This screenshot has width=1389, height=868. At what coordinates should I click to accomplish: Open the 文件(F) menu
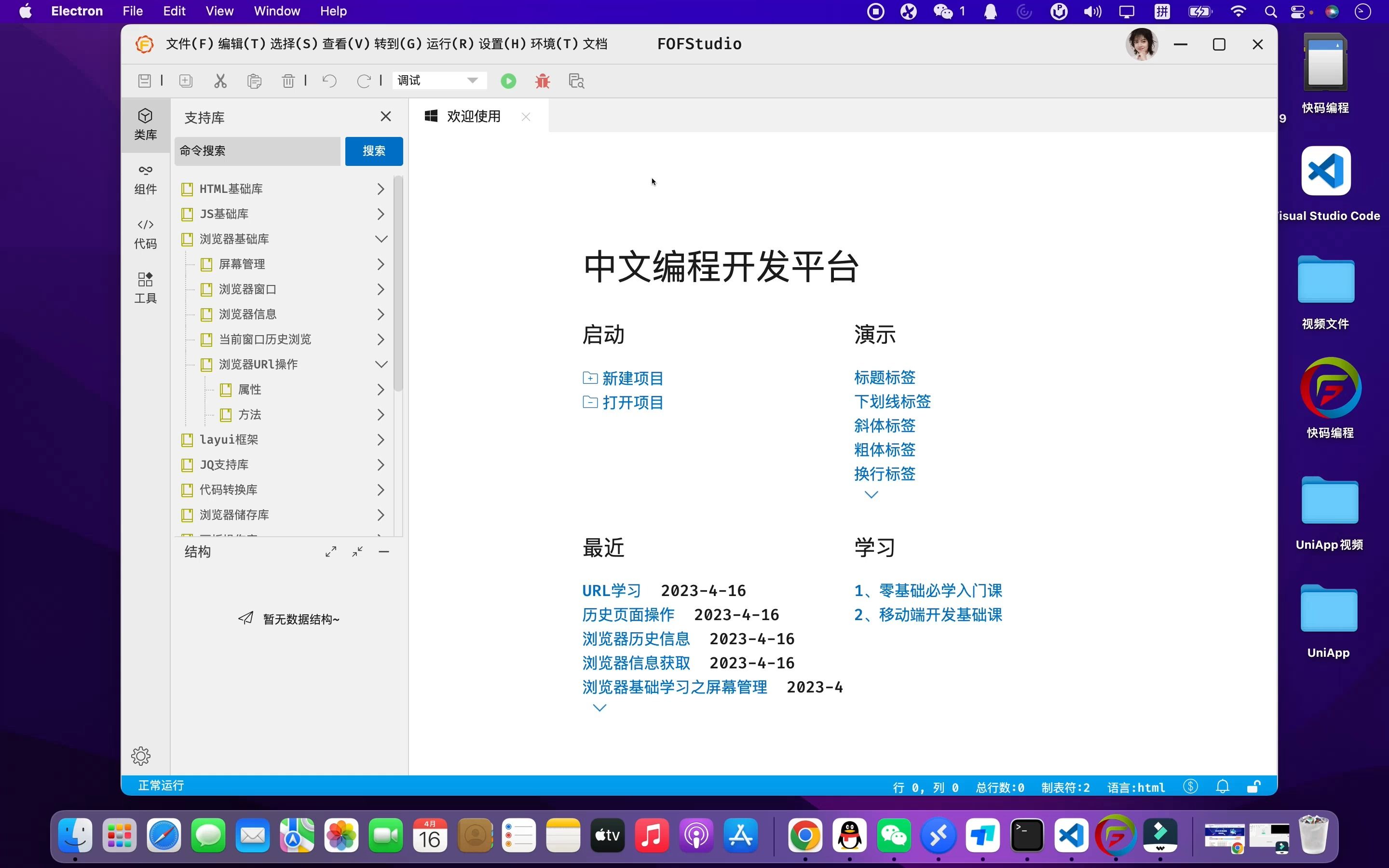190,44
